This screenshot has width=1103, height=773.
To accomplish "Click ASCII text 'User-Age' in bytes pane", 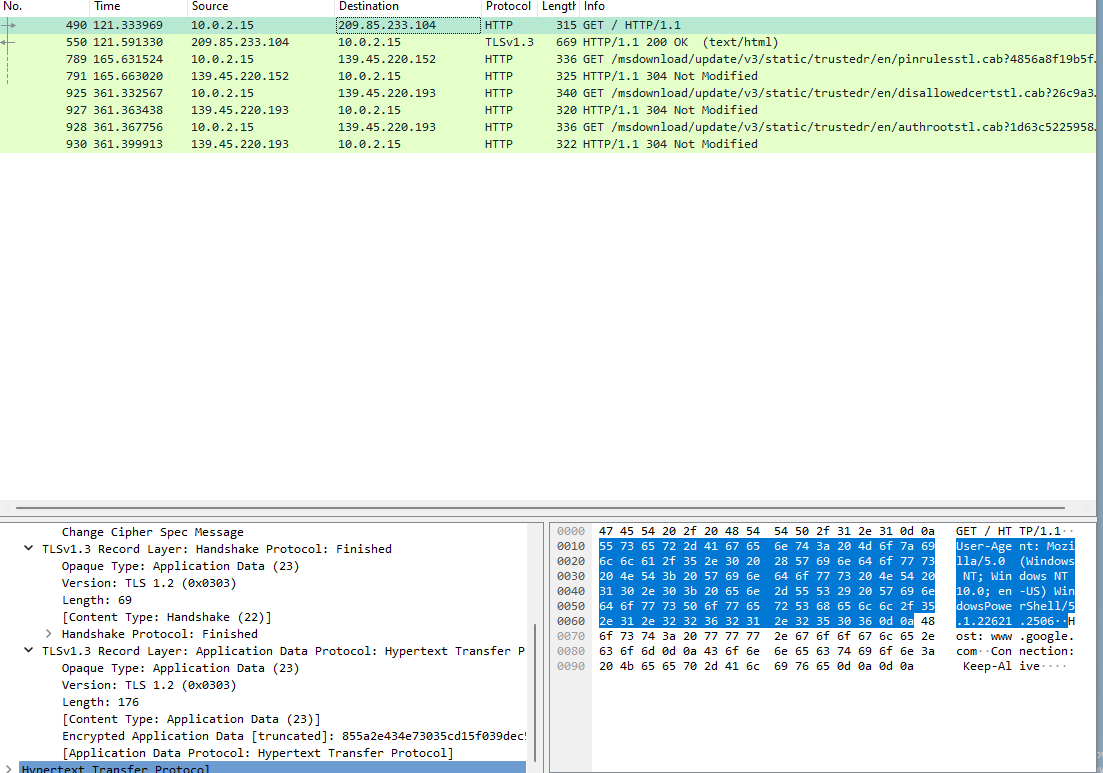I will tap(983, 546).
